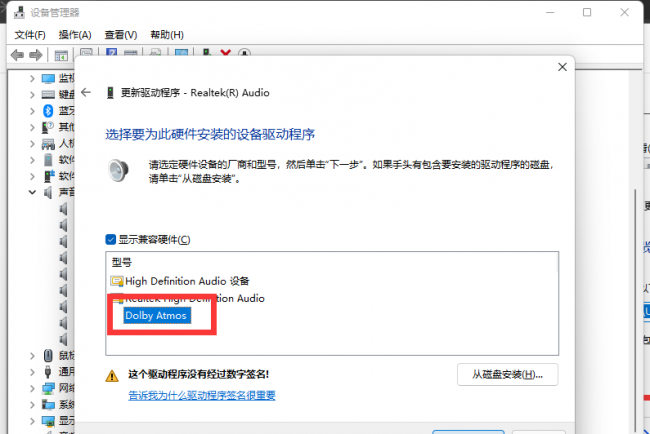This screenshot has width=650, height=434.
Task: Select the 软件 gray tower icon
Action: [x=48, y=160]
